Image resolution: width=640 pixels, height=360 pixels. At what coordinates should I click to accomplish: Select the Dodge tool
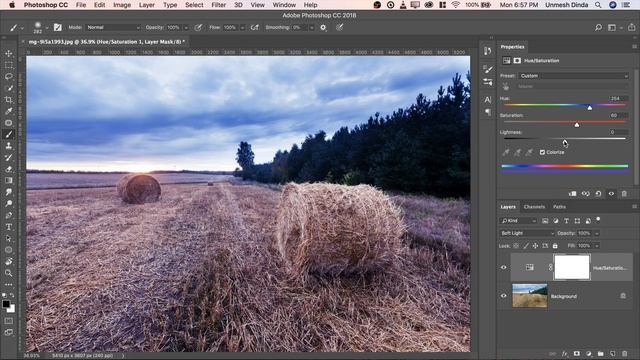click(9, 203)
